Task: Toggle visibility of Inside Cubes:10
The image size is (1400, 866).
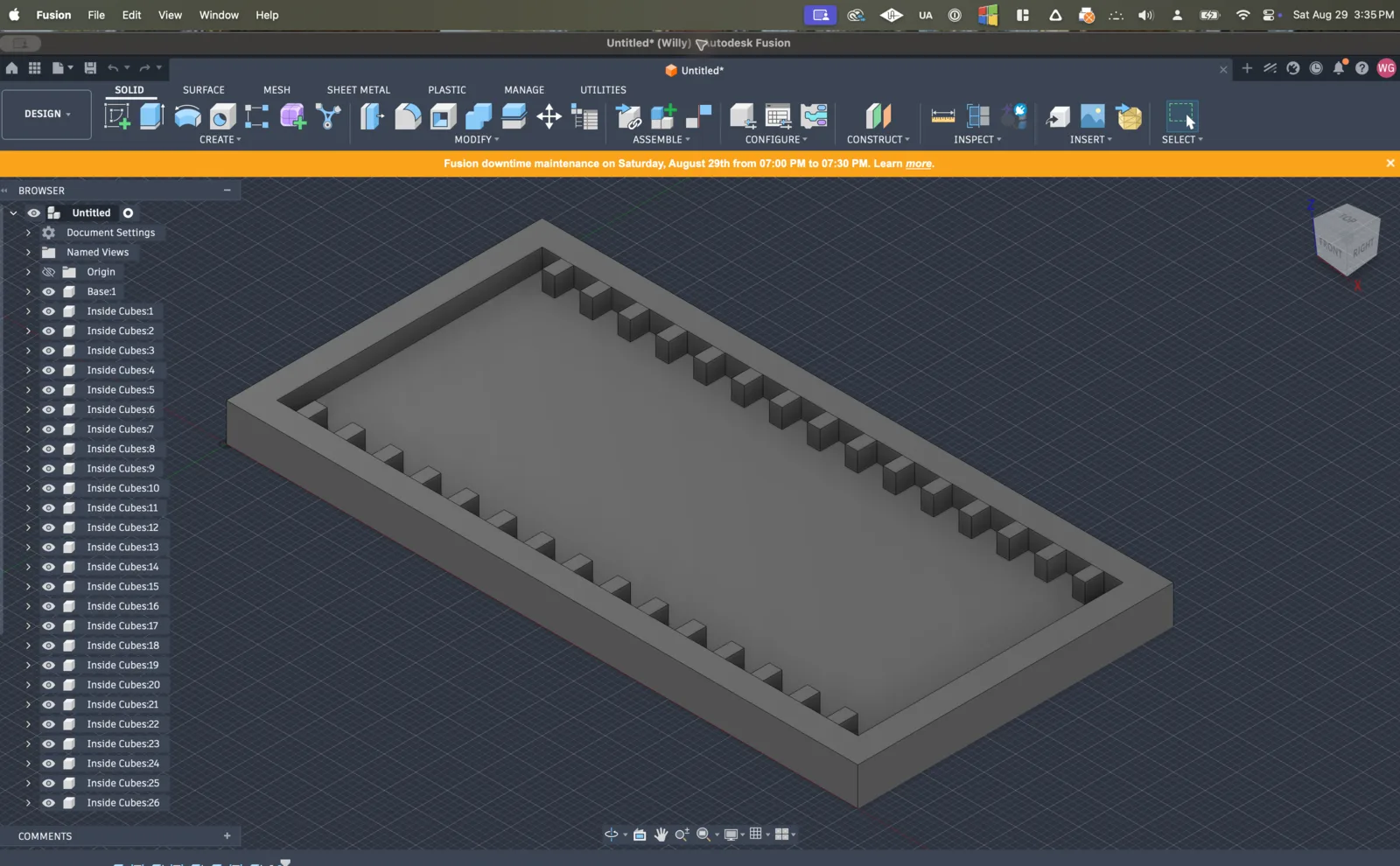Action: [x=48, y=488]
